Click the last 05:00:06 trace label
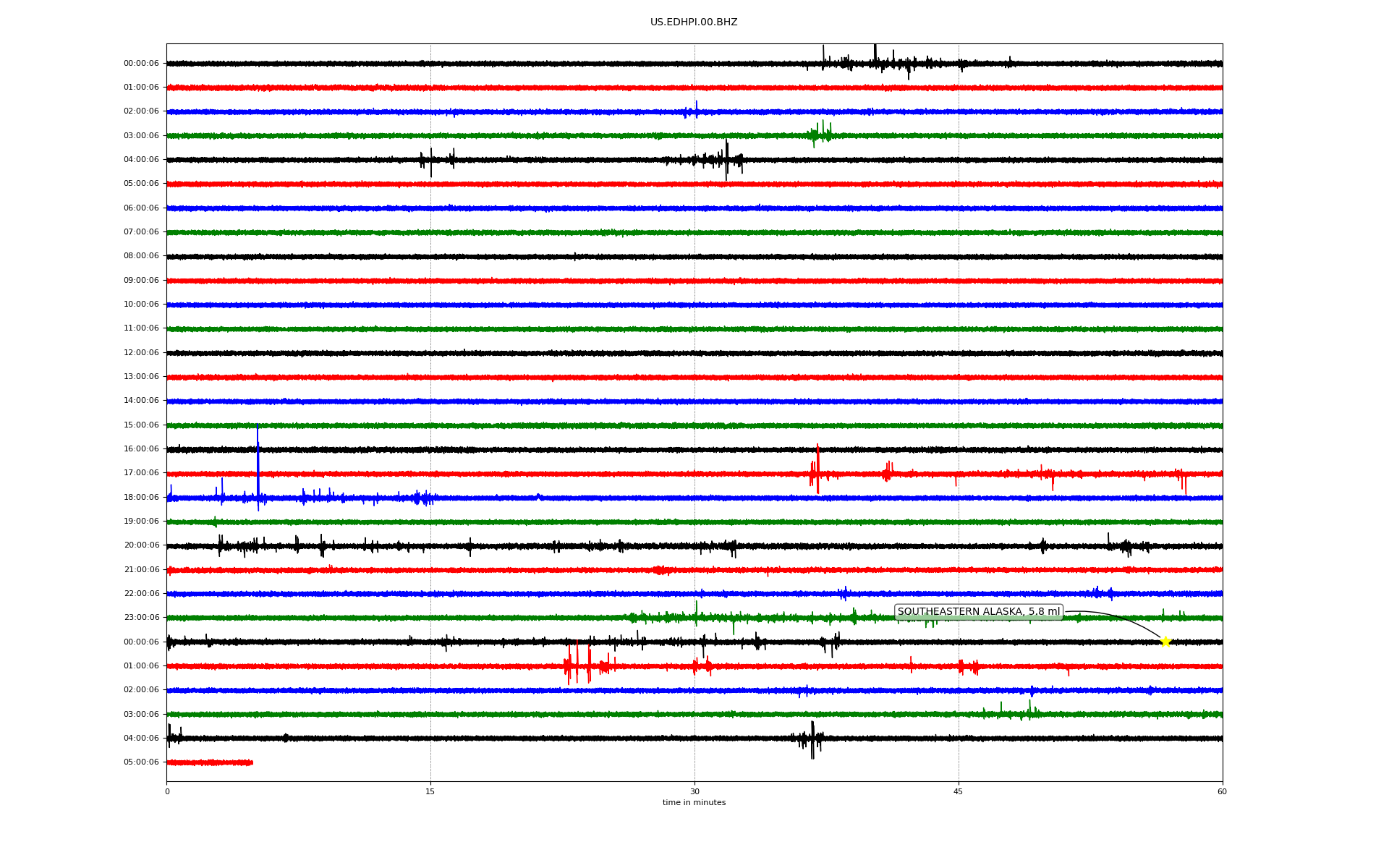 (141, 762)
